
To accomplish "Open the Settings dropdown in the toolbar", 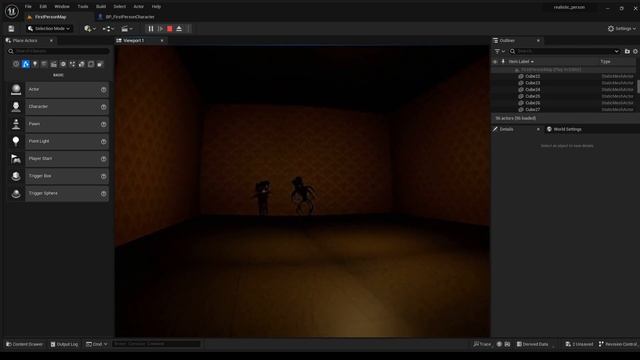I will [622, 29].
